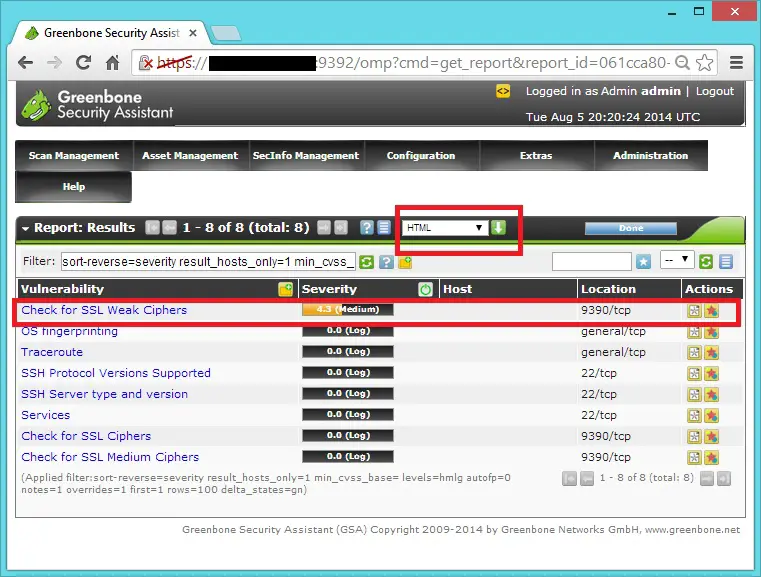Click the Logout link
Screen dimensions: 761x577
coord(715,91)
